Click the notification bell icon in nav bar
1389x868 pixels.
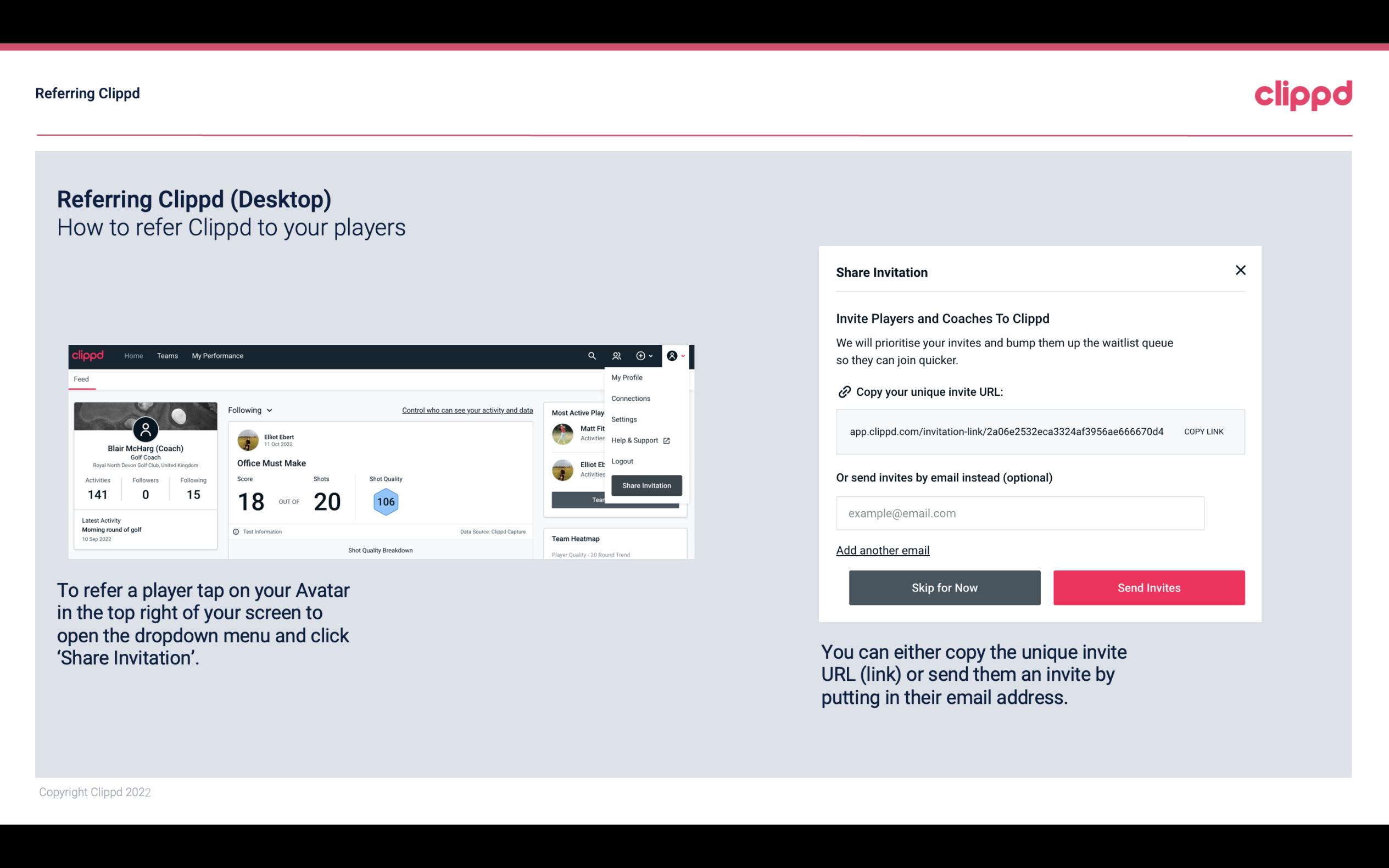(x=618, y=355)
